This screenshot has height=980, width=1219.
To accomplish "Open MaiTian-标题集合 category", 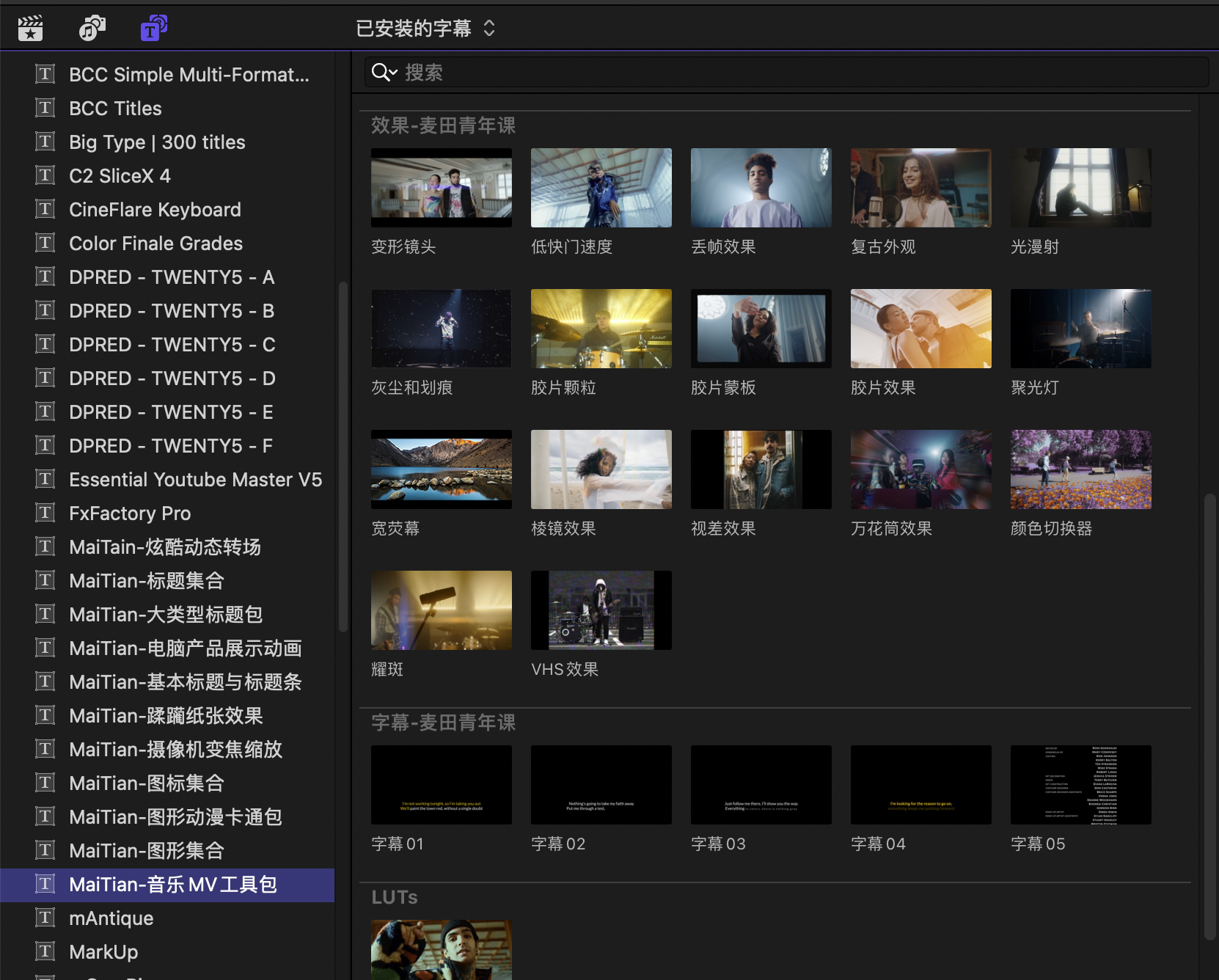I will (167, 581).
